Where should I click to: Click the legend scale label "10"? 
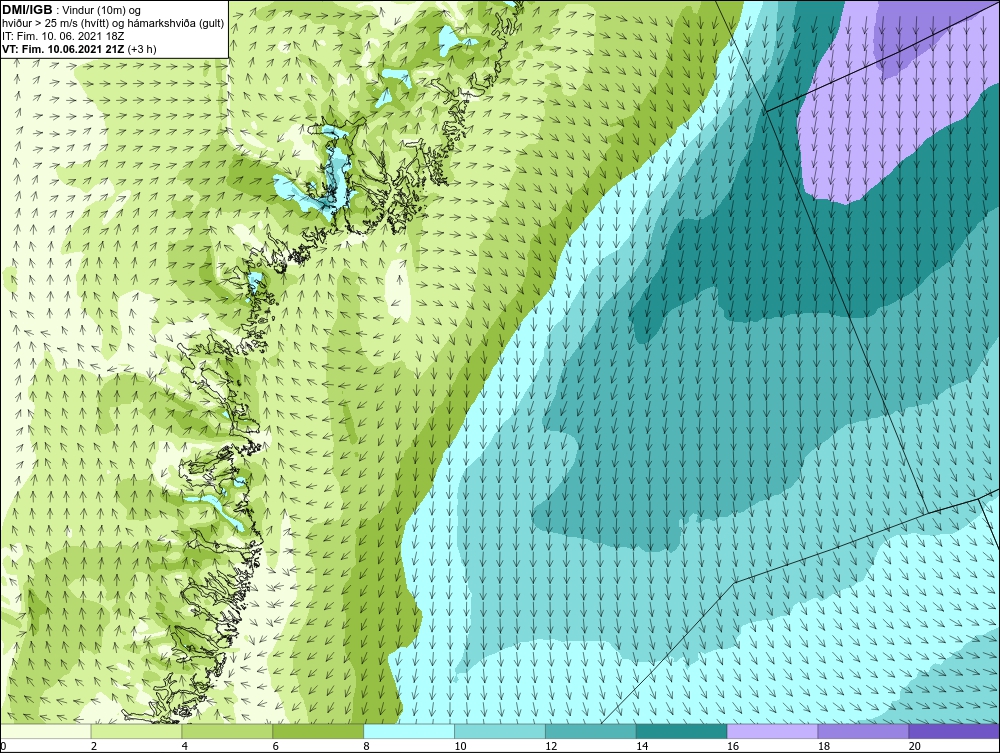(460, 746)
